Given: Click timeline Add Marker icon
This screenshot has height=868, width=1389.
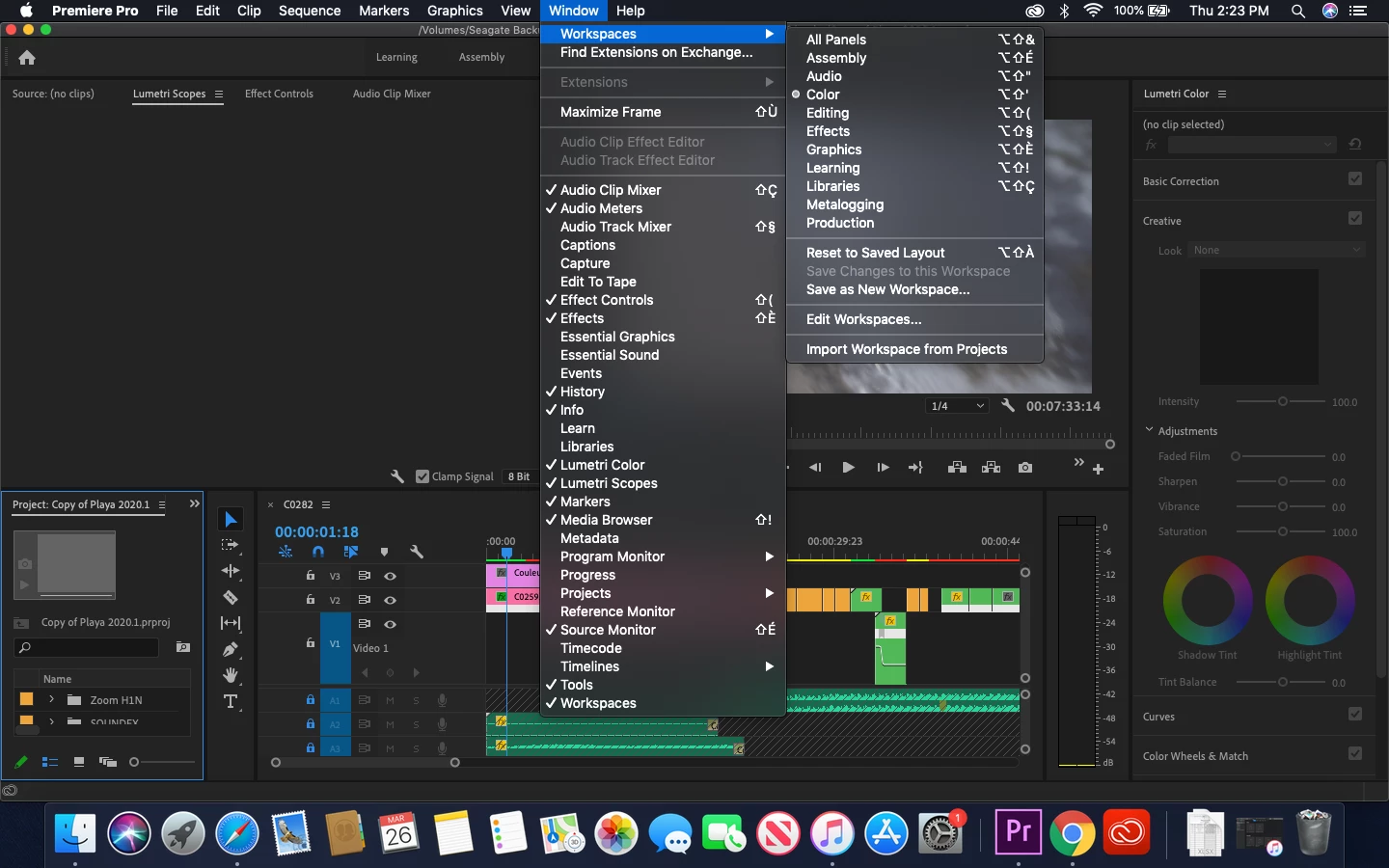Looking at the screenshot, I should tap(384, 552).
